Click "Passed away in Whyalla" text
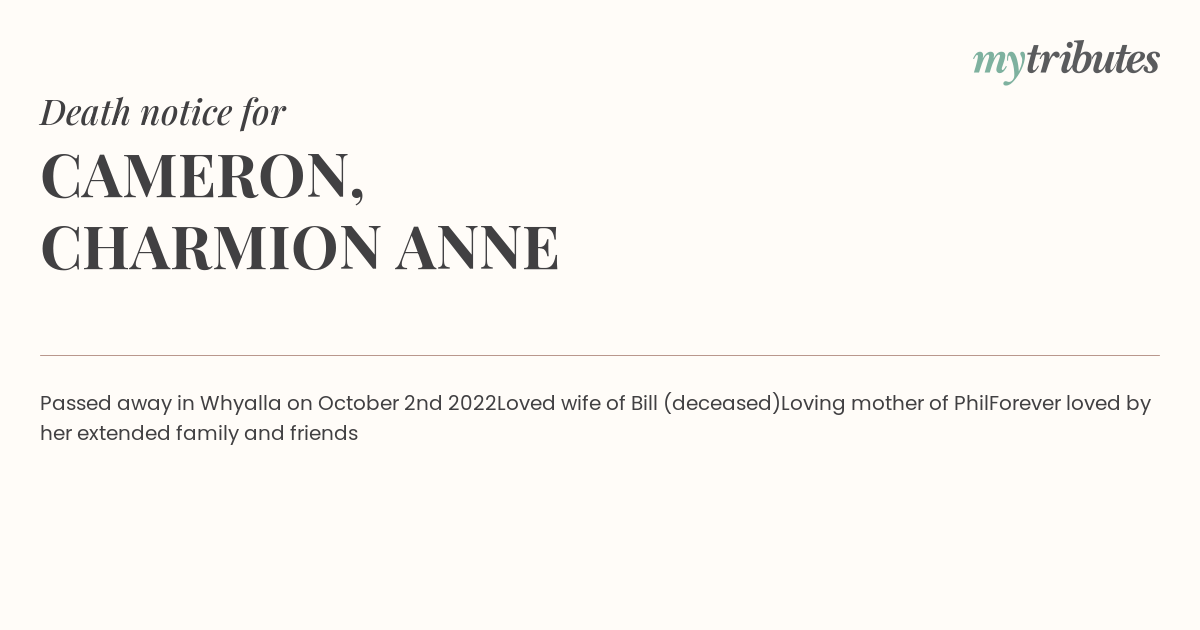The image size is (1200, 630). pyautogui.click(x=161, y=404)
